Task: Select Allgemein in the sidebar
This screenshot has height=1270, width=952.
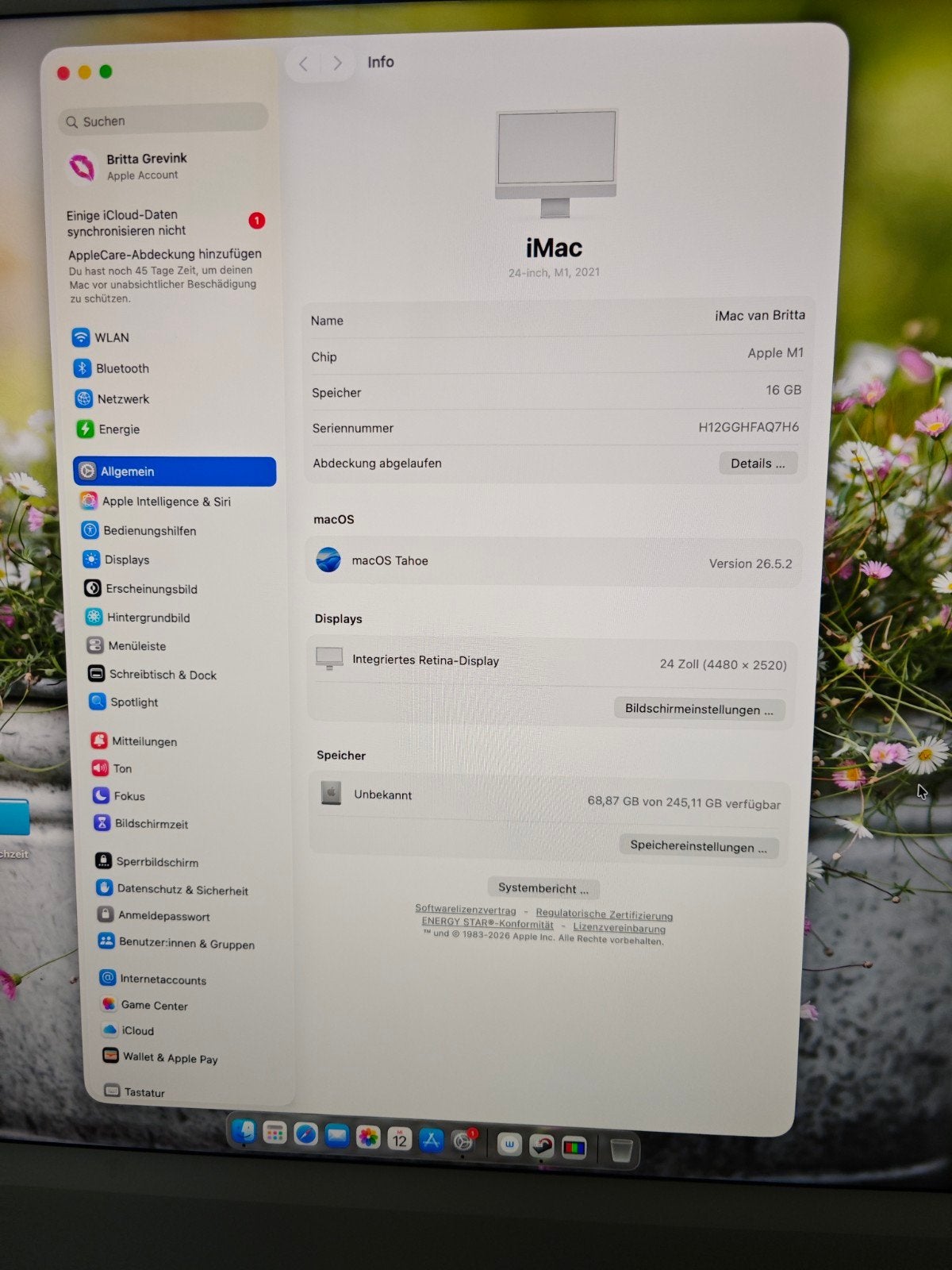Action: [x=175, y=471]
